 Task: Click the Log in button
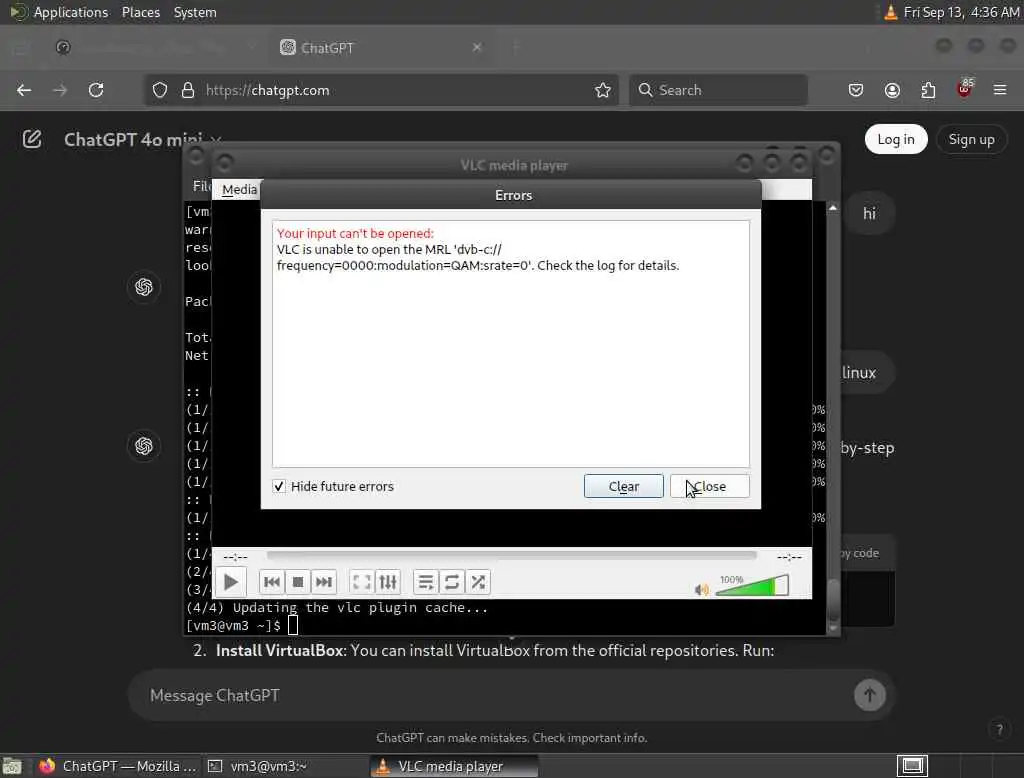click(895, 139)
